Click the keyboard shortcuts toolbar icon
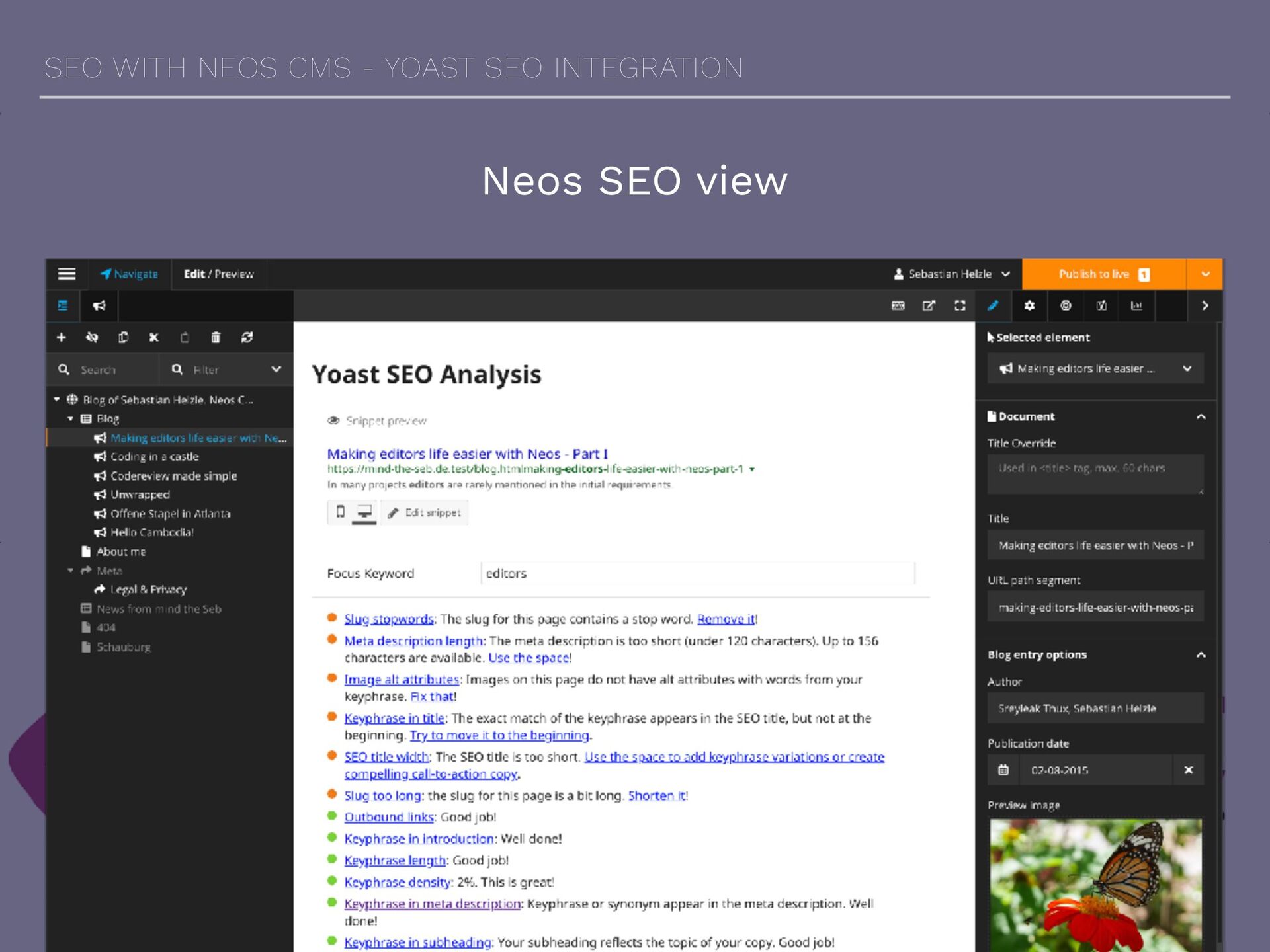Image resolution: width=1270 pixels, height=952 pixels. point(898,305)
